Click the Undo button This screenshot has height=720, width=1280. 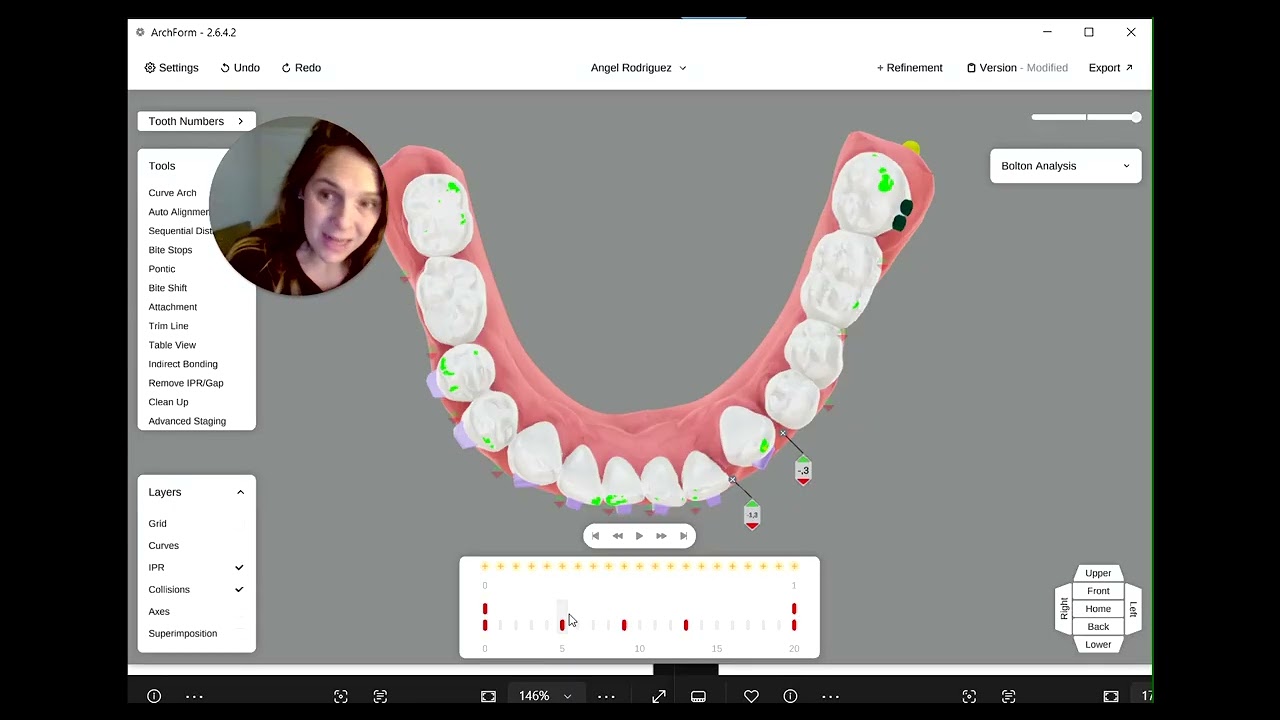click(240, 68)
